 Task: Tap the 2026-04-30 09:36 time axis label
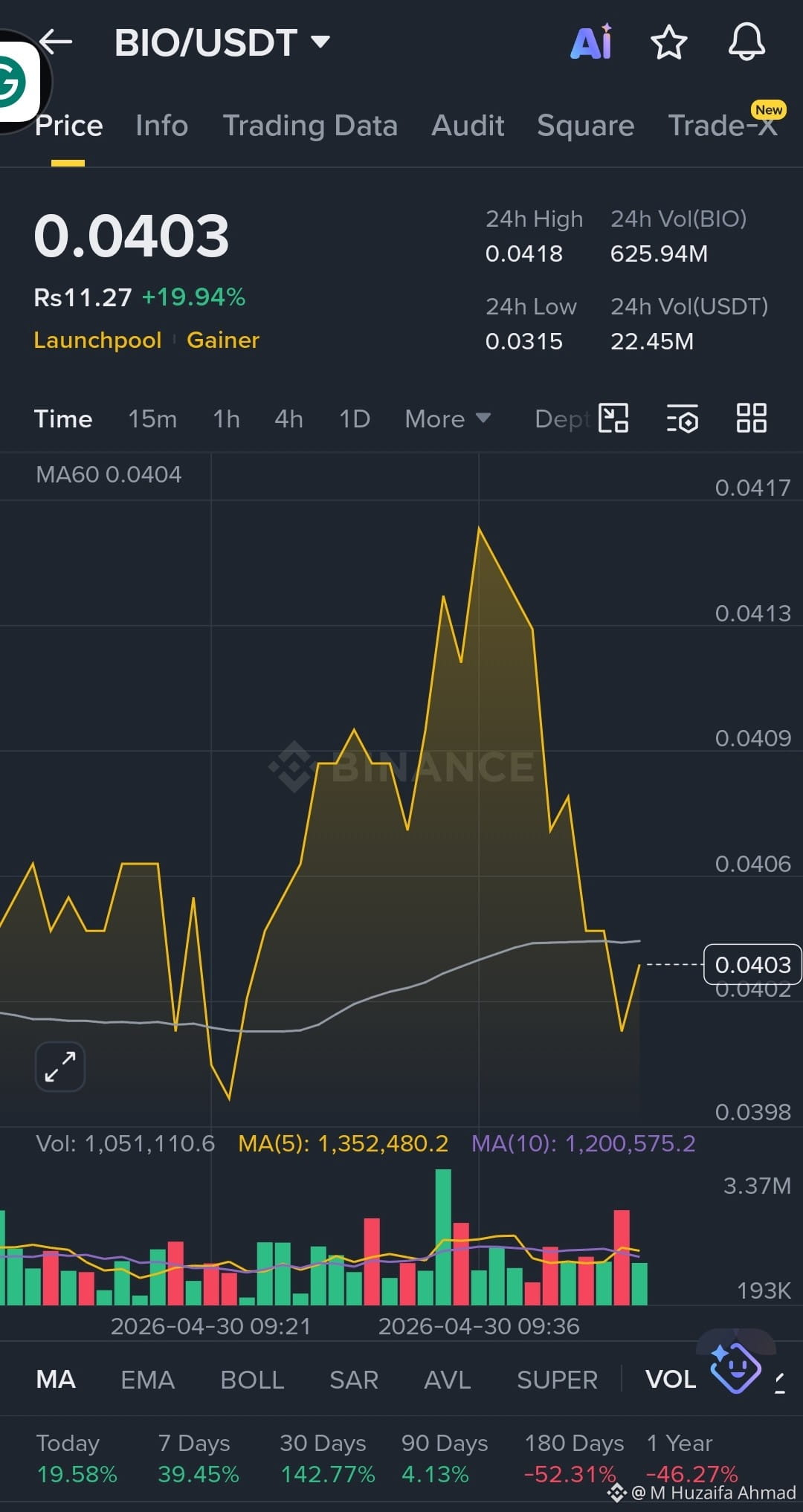click(x=479, y=1326)
